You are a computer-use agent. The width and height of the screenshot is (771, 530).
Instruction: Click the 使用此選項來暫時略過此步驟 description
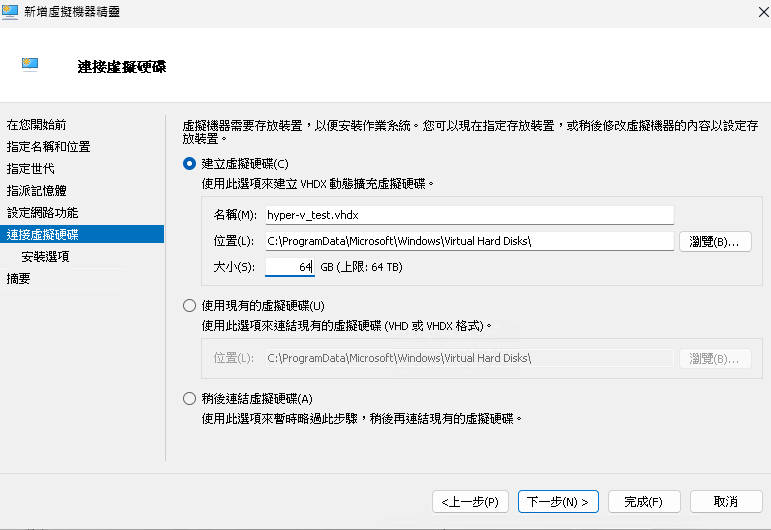(362, 419)
